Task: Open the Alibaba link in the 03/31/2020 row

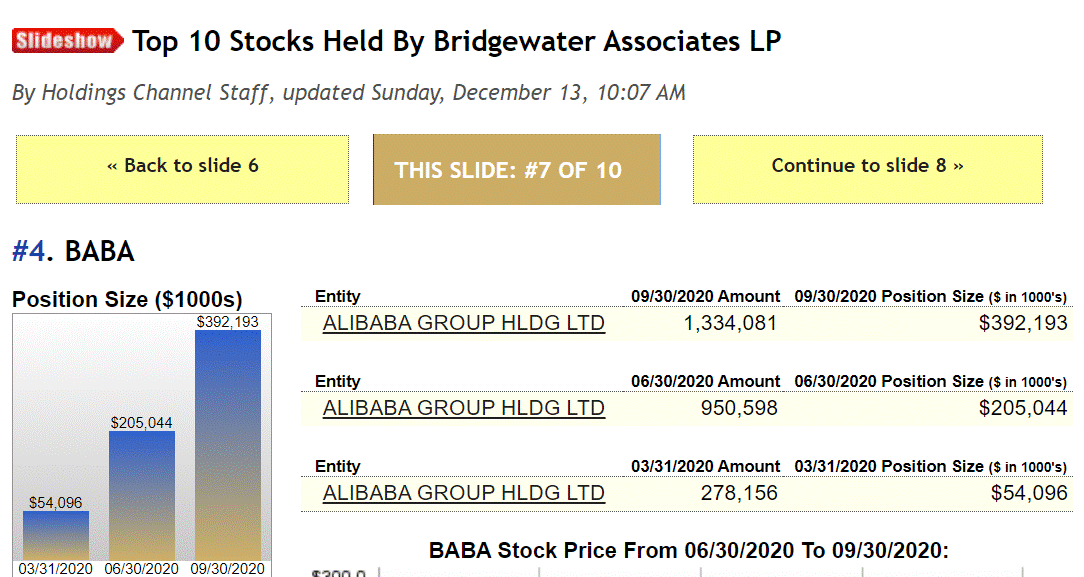Action: click(x=463, y=493)
